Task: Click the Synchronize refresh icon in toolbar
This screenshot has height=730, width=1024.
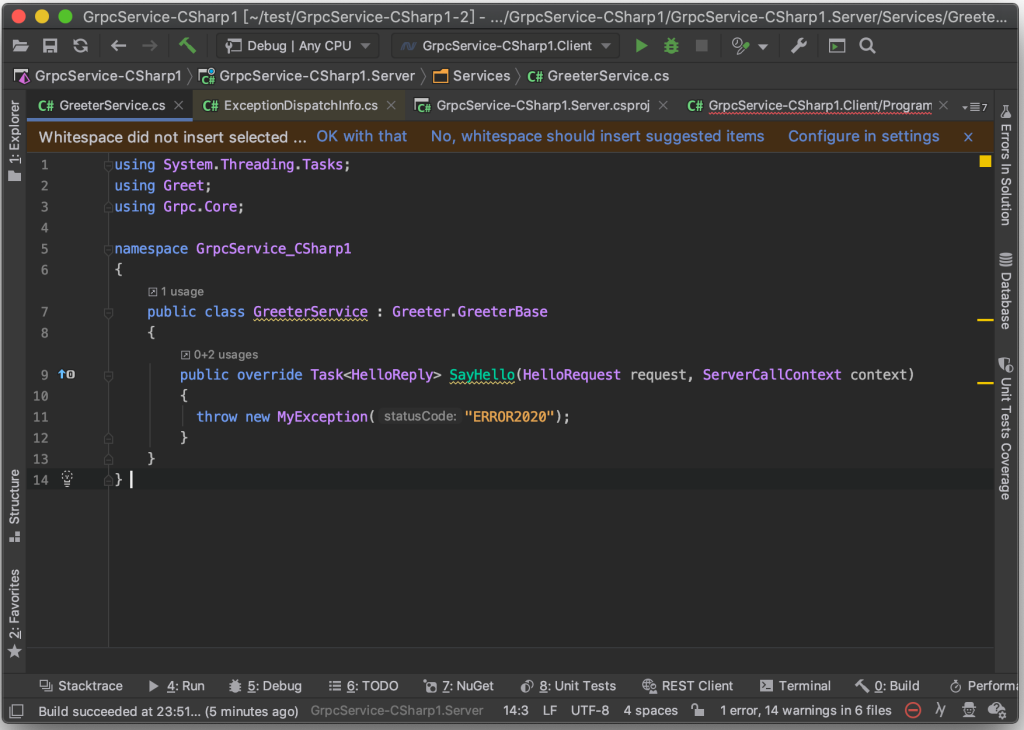Action: click(x=80, y=46)
